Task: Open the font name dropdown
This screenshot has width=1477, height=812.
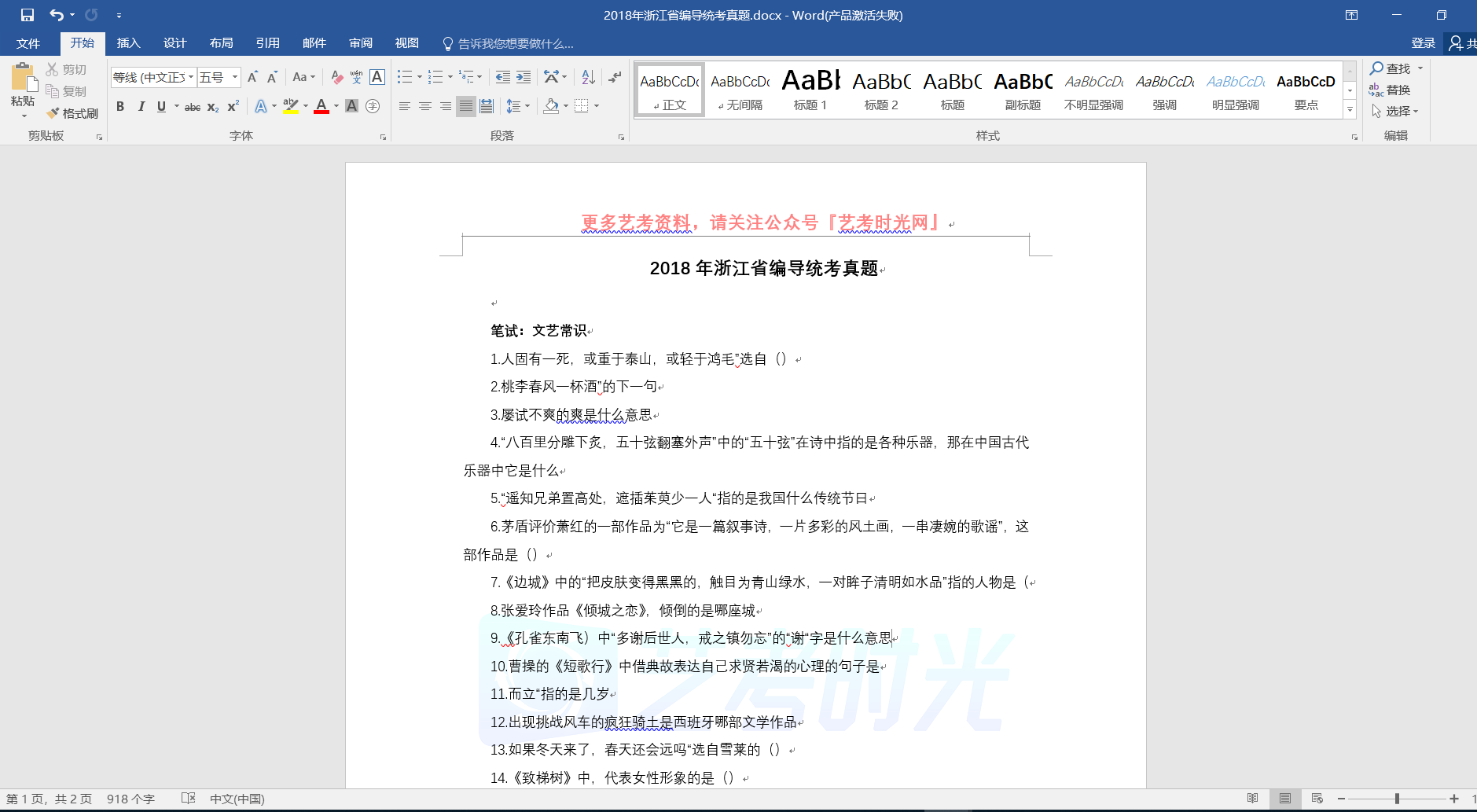Action: pyautogui.click(x=191, y=77)
